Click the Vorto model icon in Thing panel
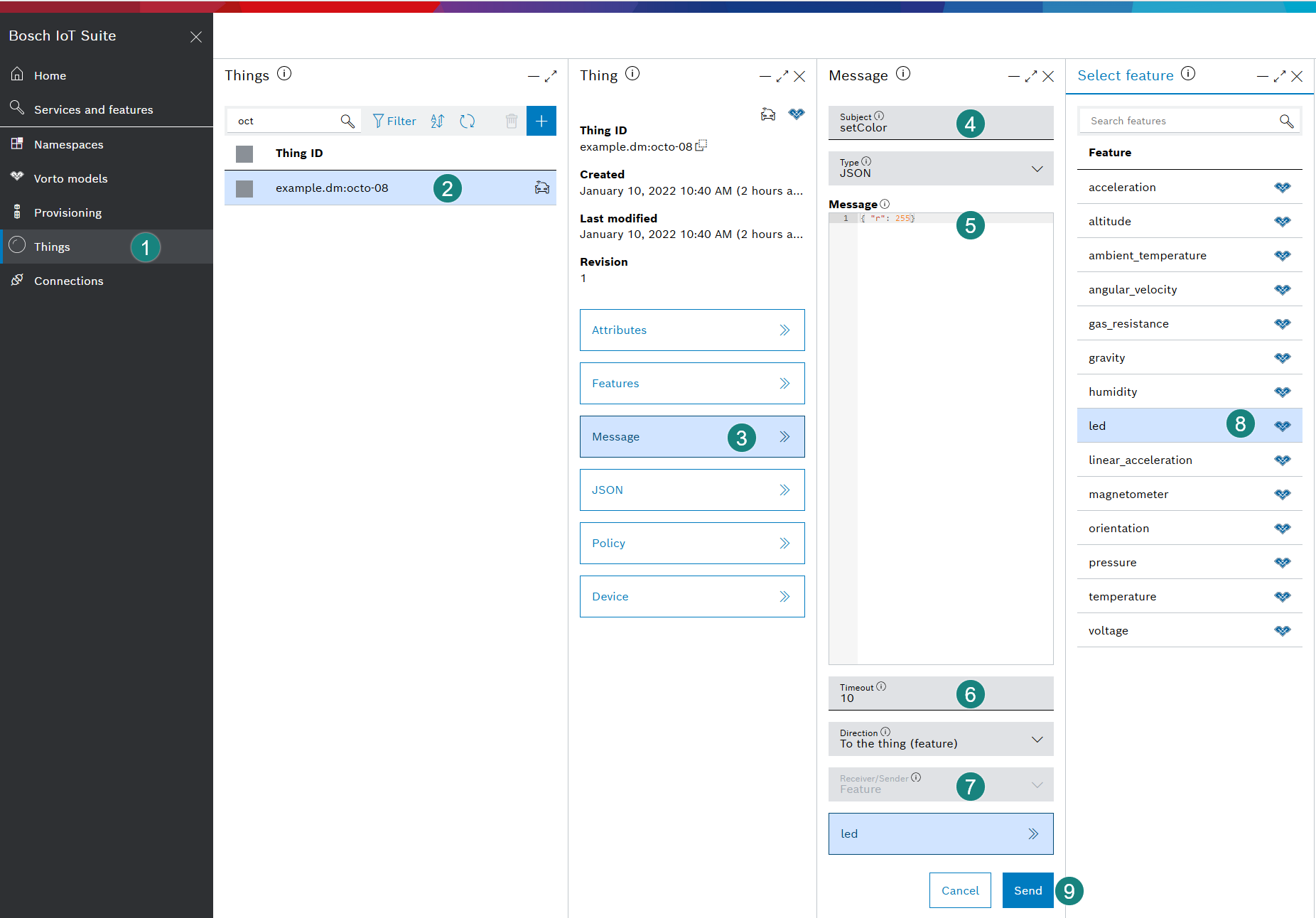 click(x=797, y=114)
